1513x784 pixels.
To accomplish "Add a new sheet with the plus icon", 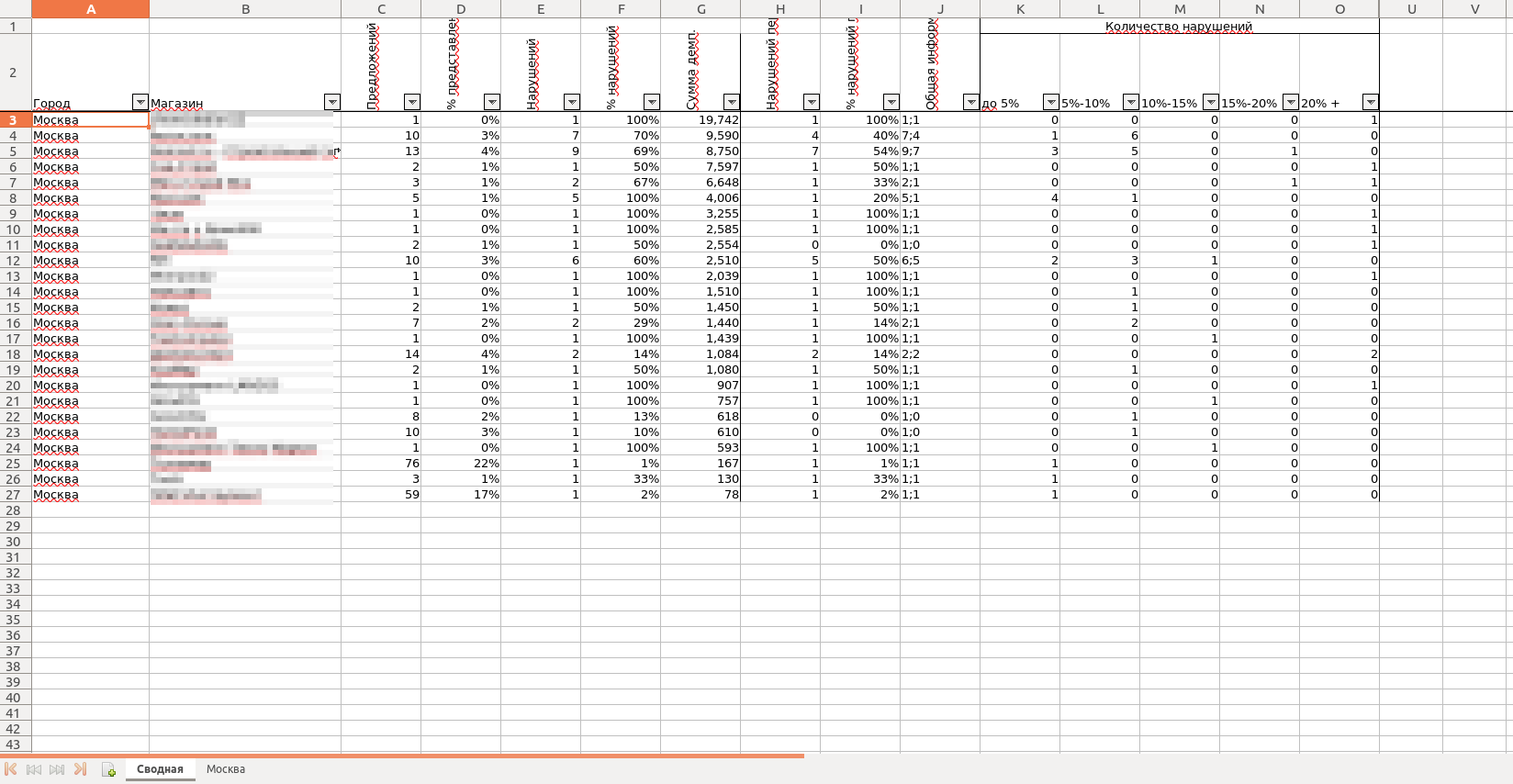I will pyautogui.click(x=108, y=769).
